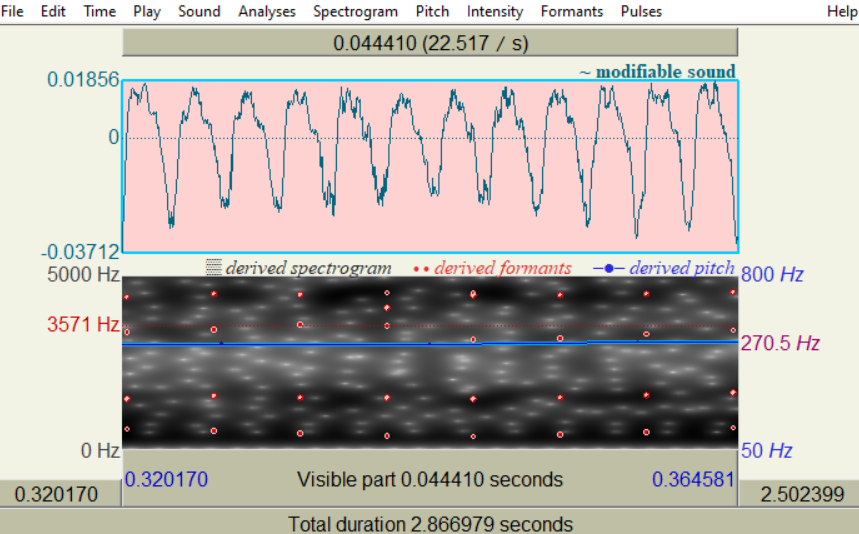Play the visible part 0.044410 seconds bar
The image size is (859, 534).
tap(430, 479)
